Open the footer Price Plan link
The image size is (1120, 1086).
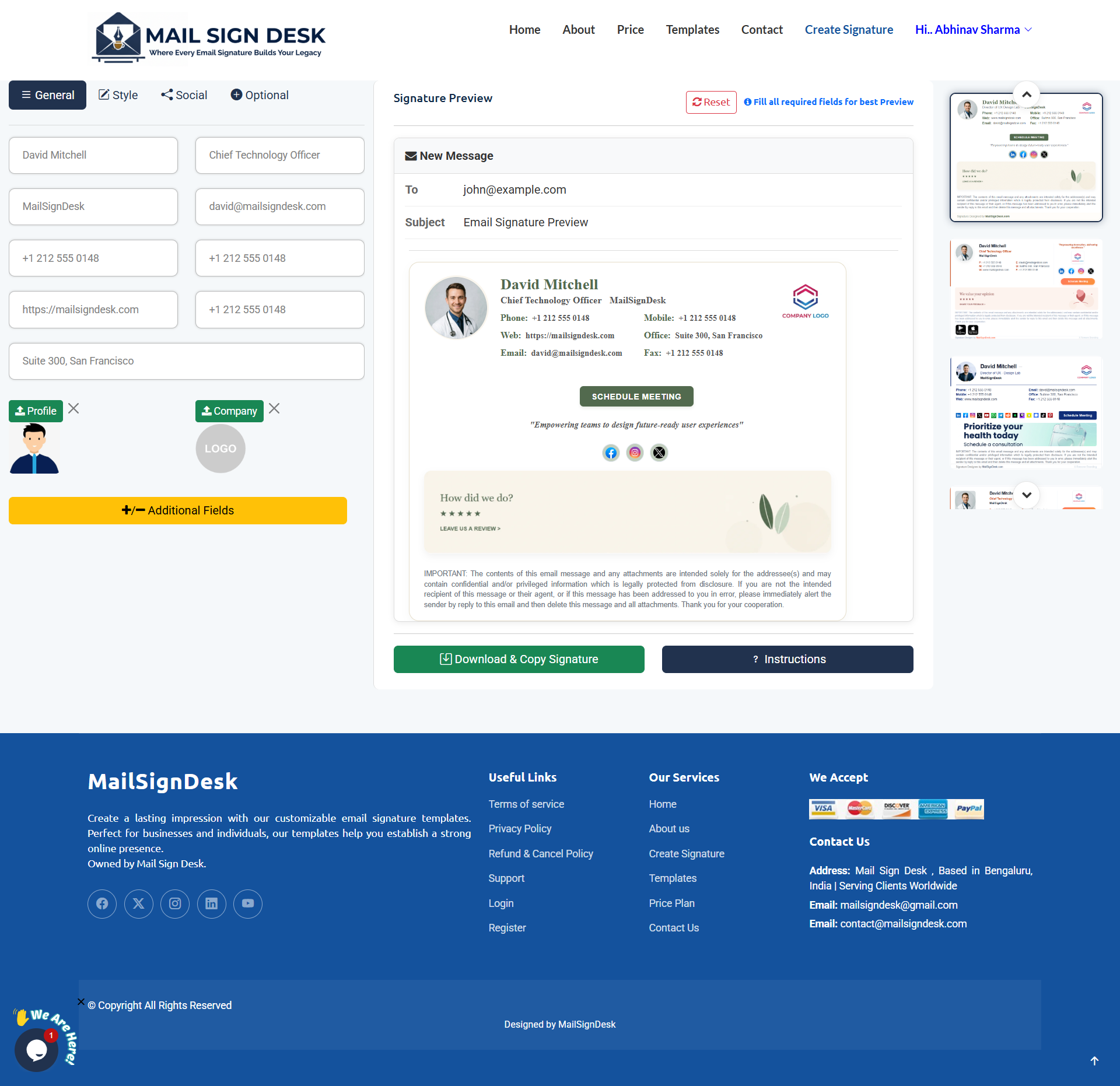(x=671, y=903)
